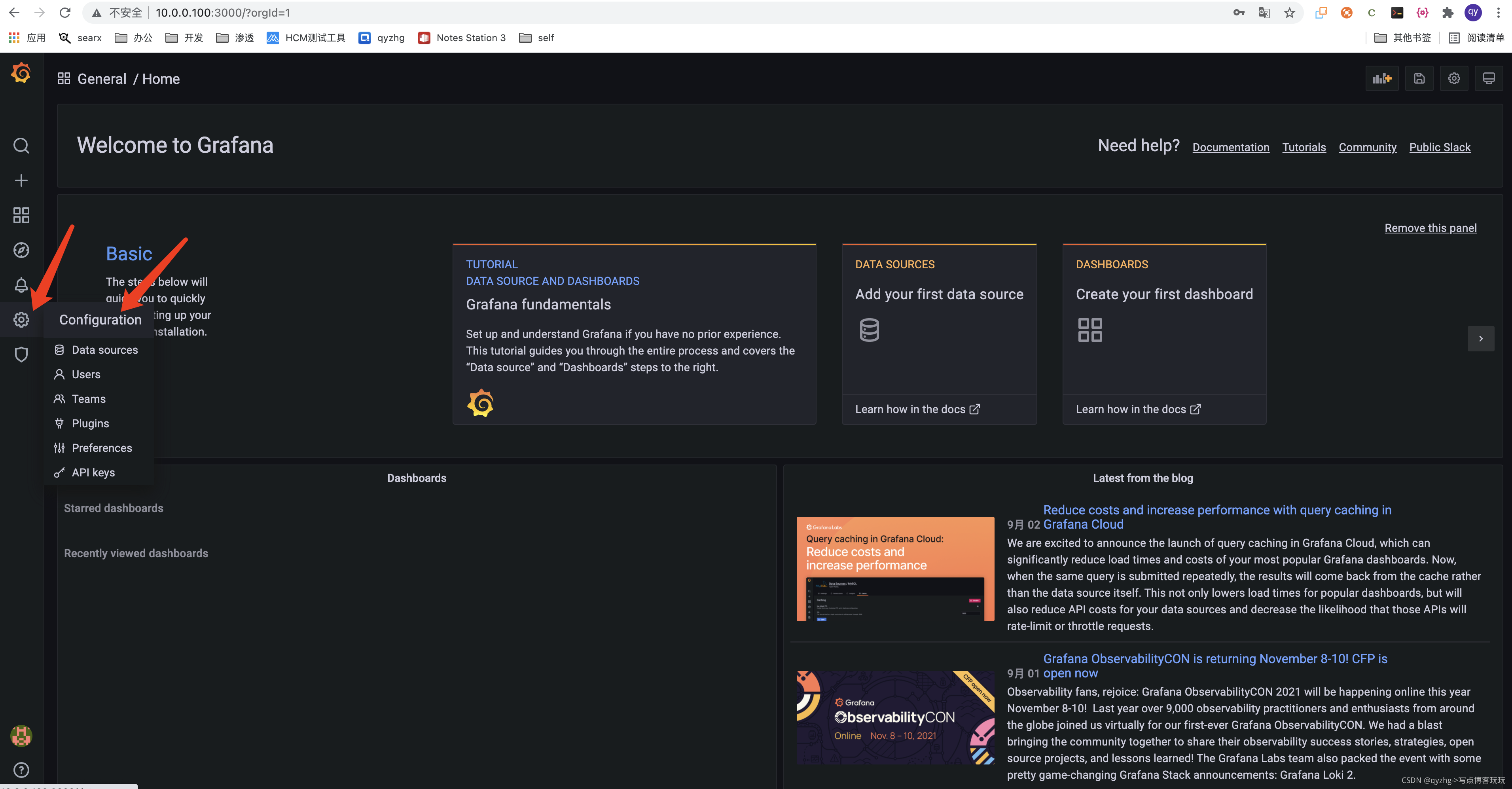
Task: Select API keys in Configuration menu
Action: click(99, 473)
